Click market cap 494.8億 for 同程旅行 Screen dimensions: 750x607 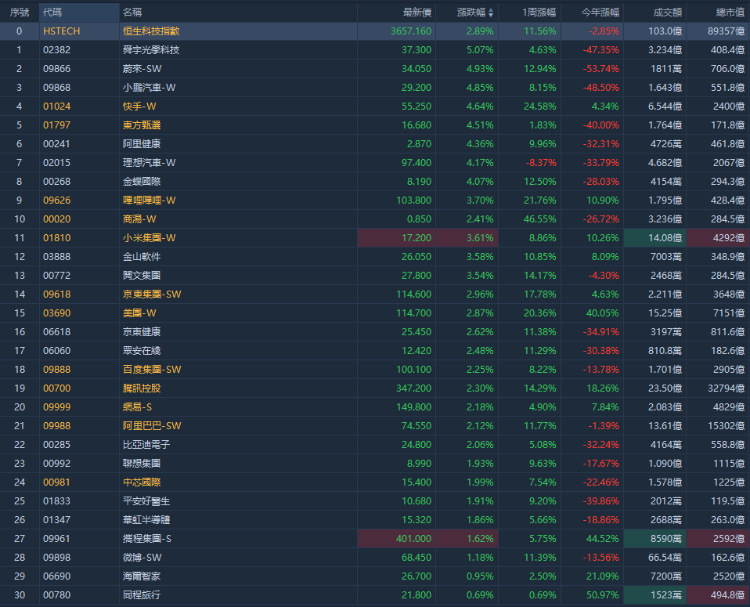[728, 595]
